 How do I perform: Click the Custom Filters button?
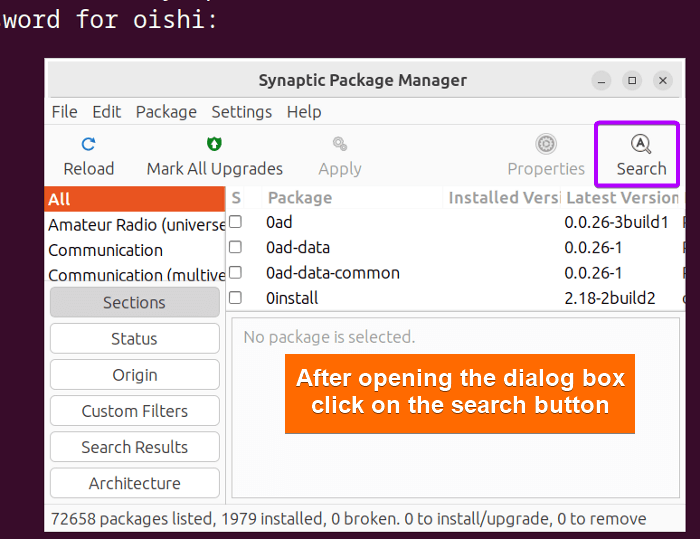[x=135, y=411]
